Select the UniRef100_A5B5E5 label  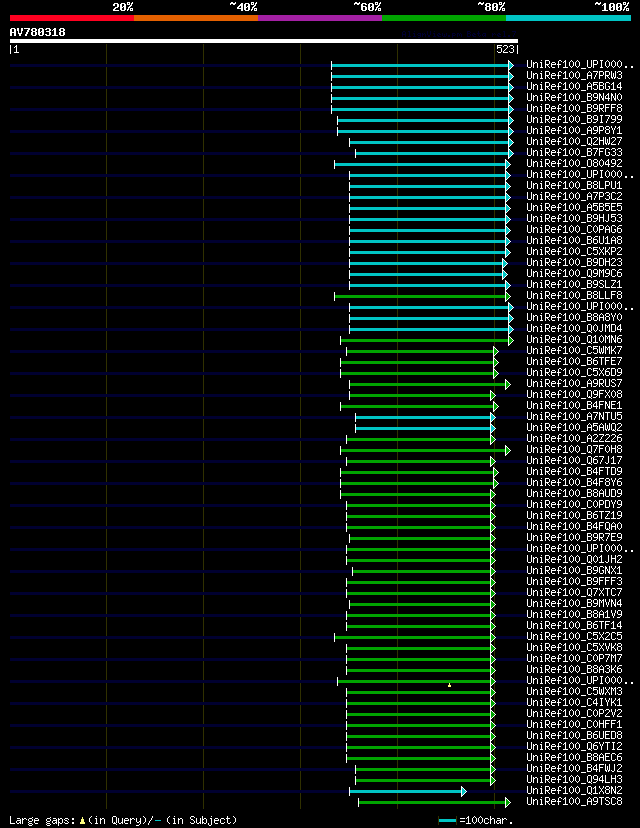pos(574,208)
